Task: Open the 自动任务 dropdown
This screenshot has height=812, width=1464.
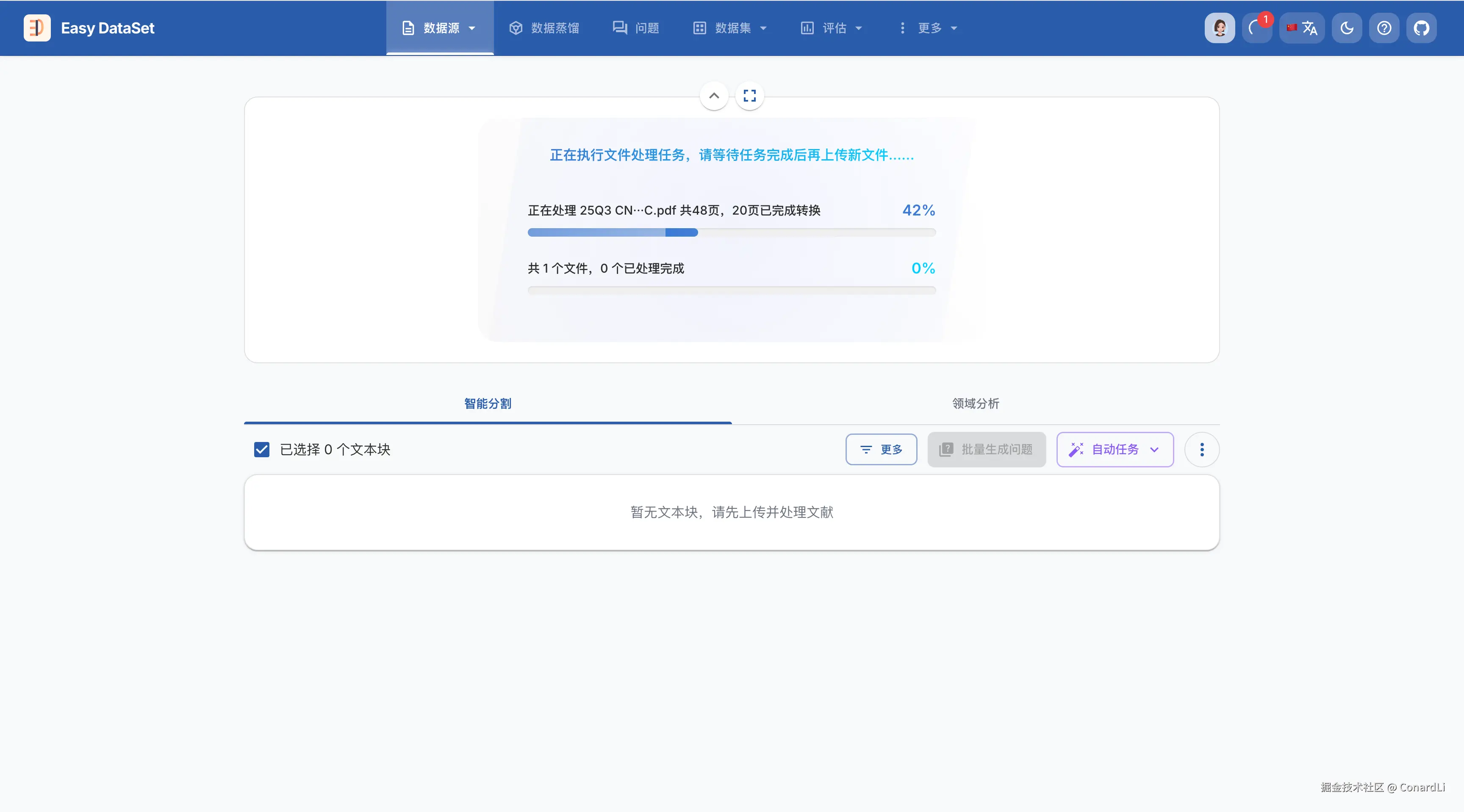Action: [x=1115, y=450]
